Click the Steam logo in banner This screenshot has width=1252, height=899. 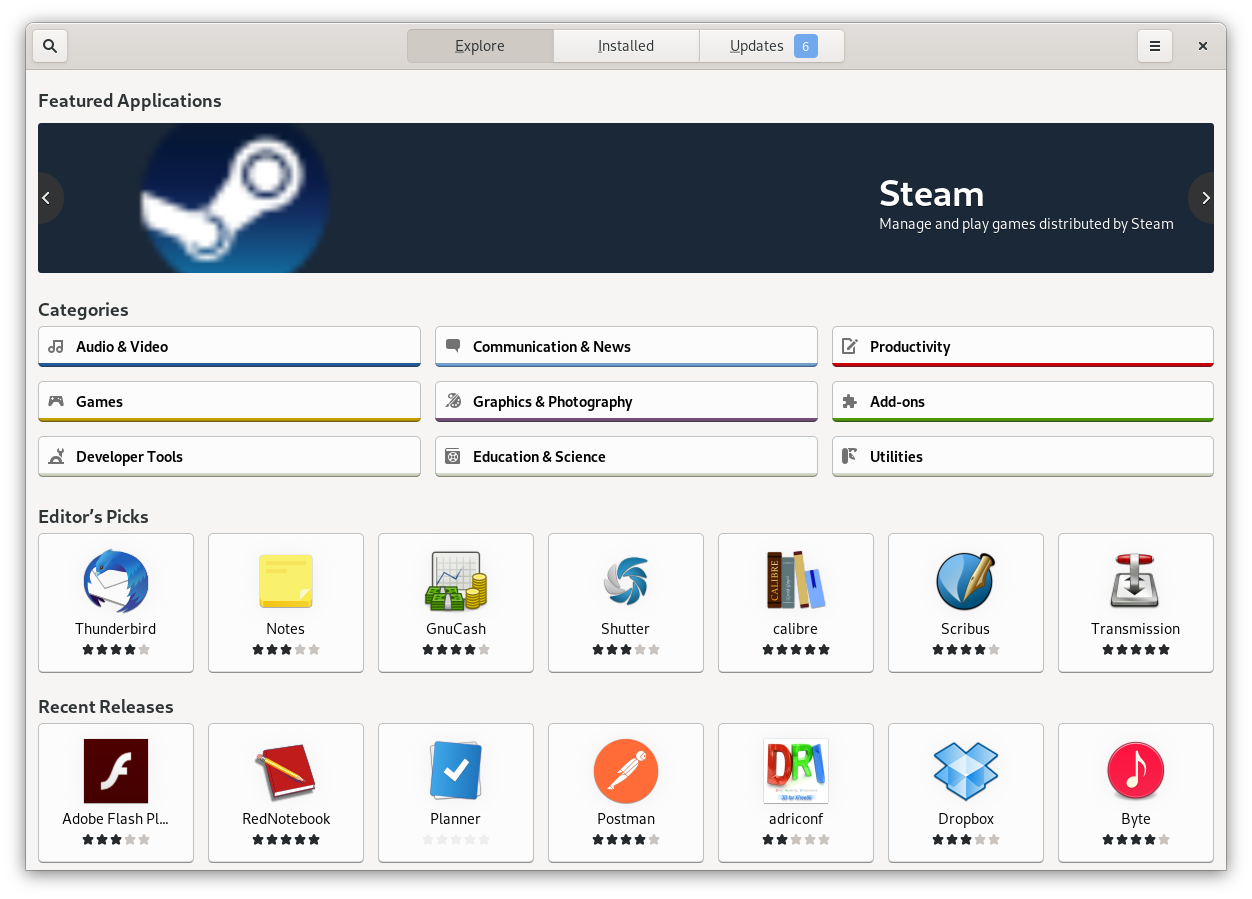coord(234,198)
